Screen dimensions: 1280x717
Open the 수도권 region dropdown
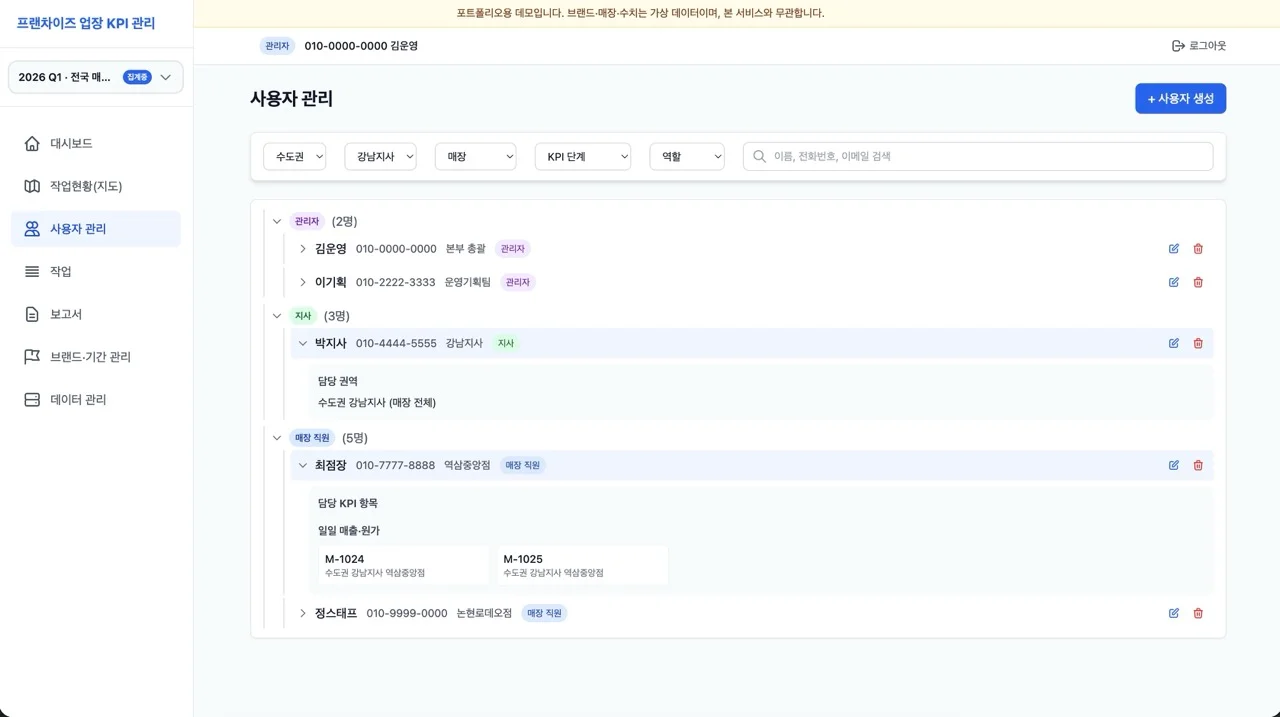(295, 156)
